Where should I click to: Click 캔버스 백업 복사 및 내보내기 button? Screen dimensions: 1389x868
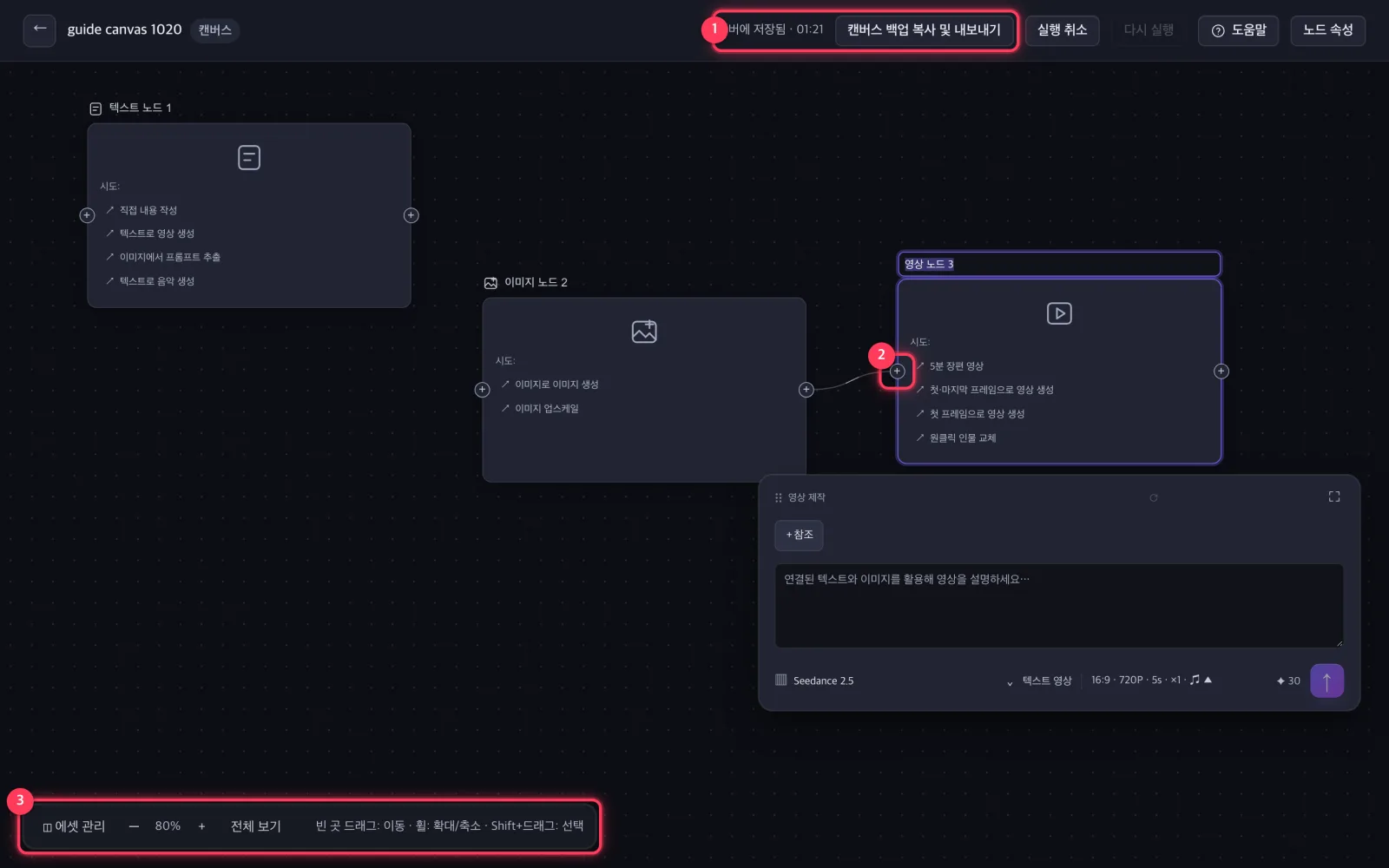click(924, 30)
